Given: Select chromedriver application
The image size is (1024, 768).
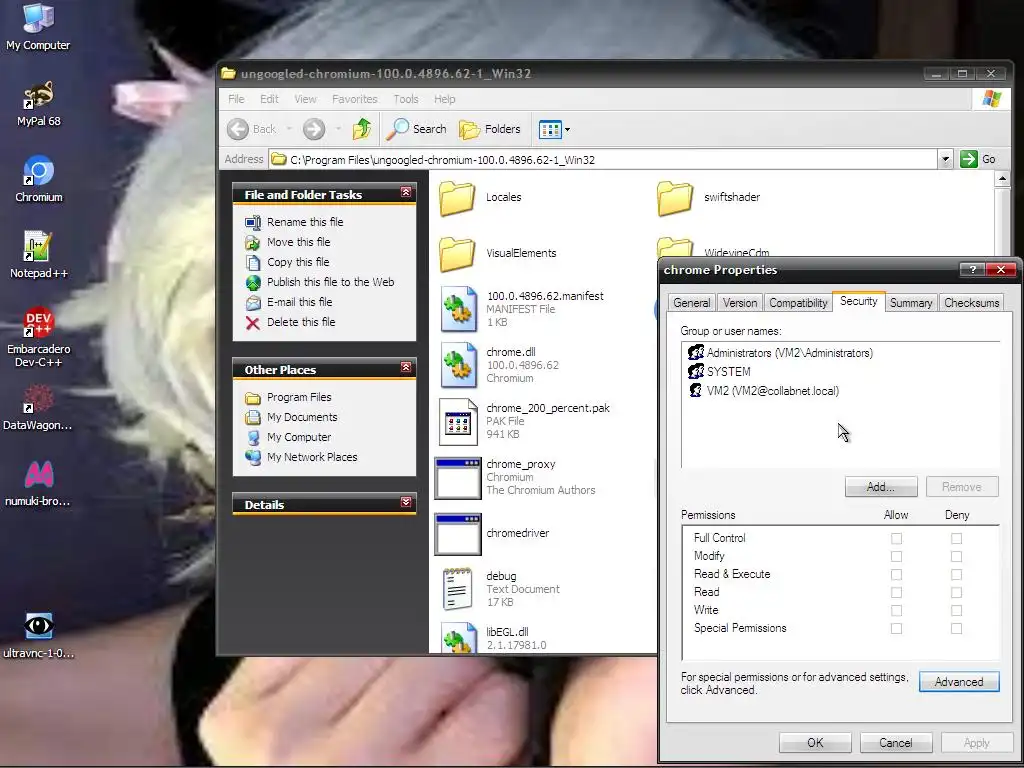Looking at the screenshot, I should tap(492, 534).
